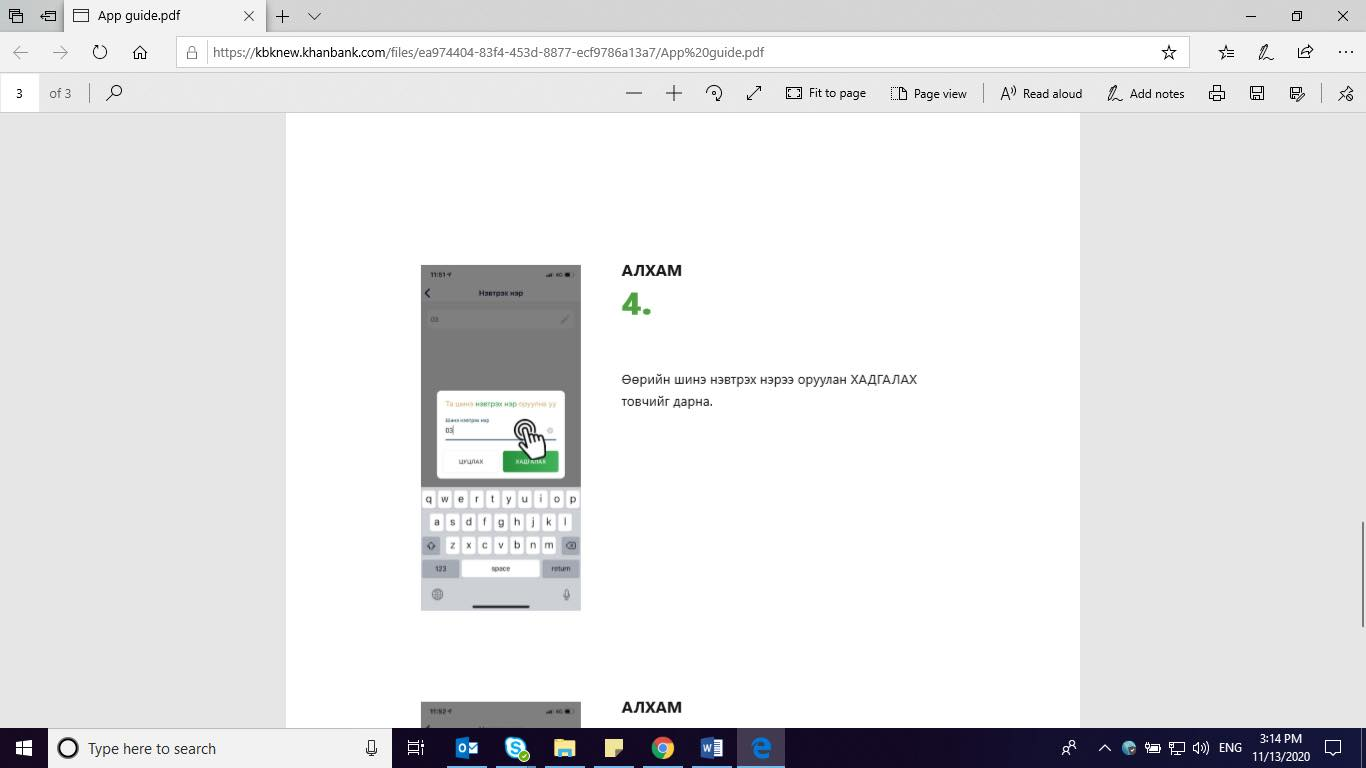1366x768 pixels.
Task: Open Microsoft Word from the taskbar
Action: click(711, 748)
